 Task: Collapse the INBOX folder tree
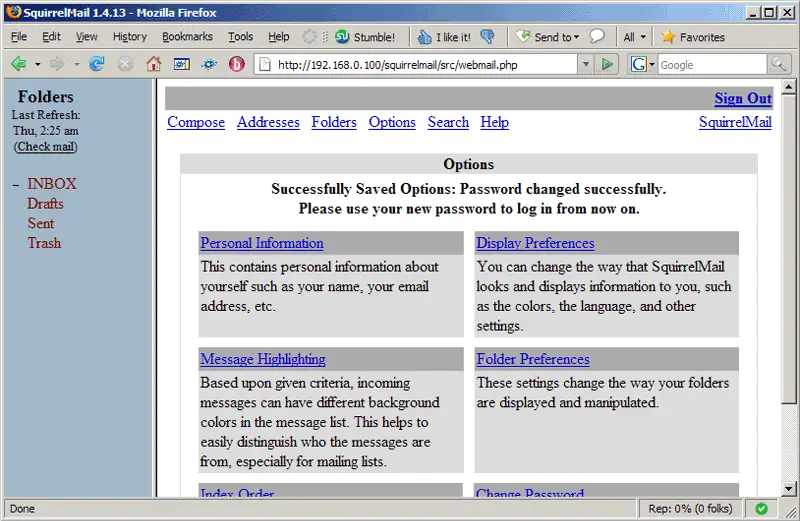click(16, 185)
